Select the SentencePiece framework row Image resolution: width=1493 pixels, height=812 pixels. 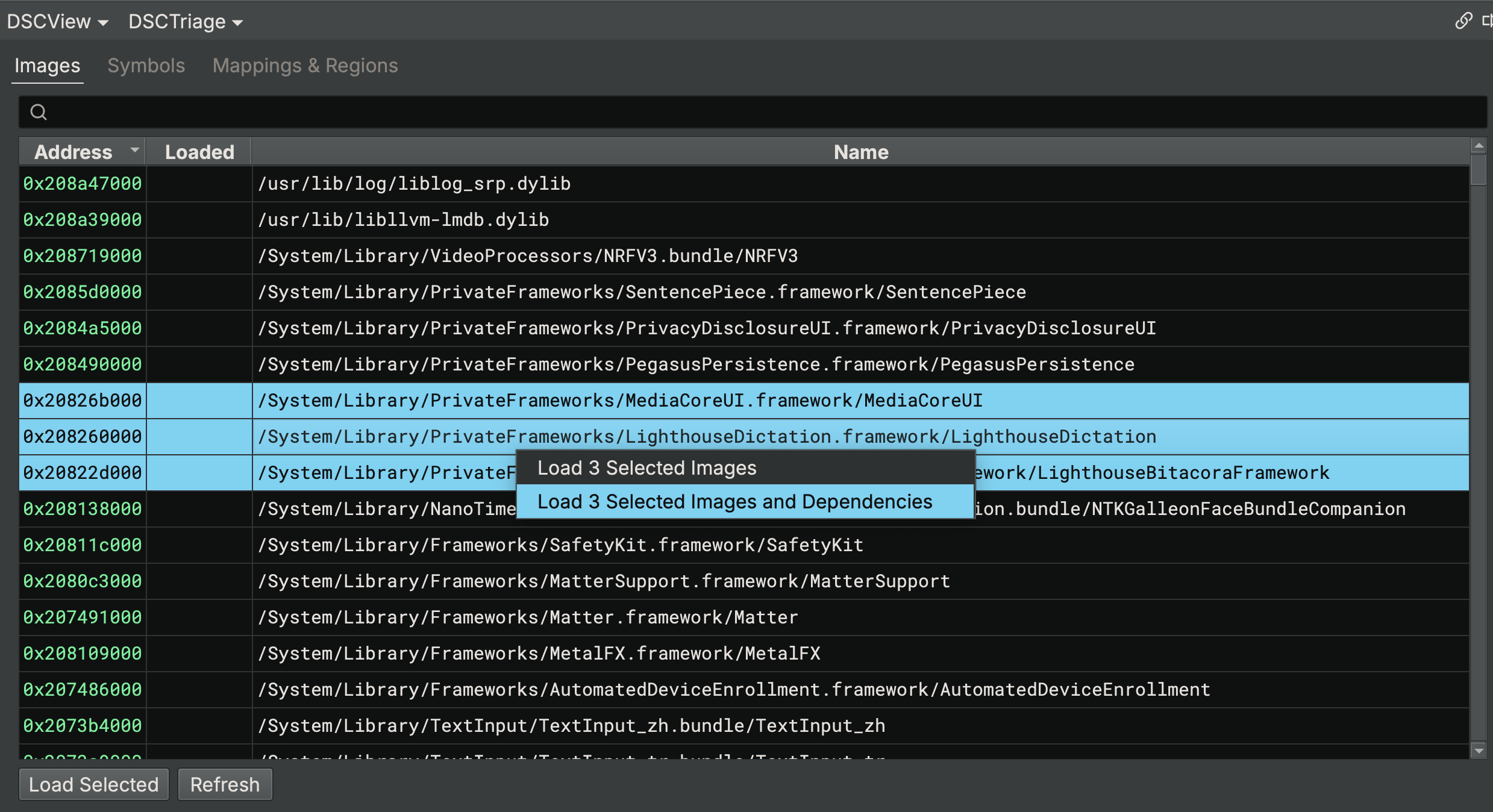[744, 292]
